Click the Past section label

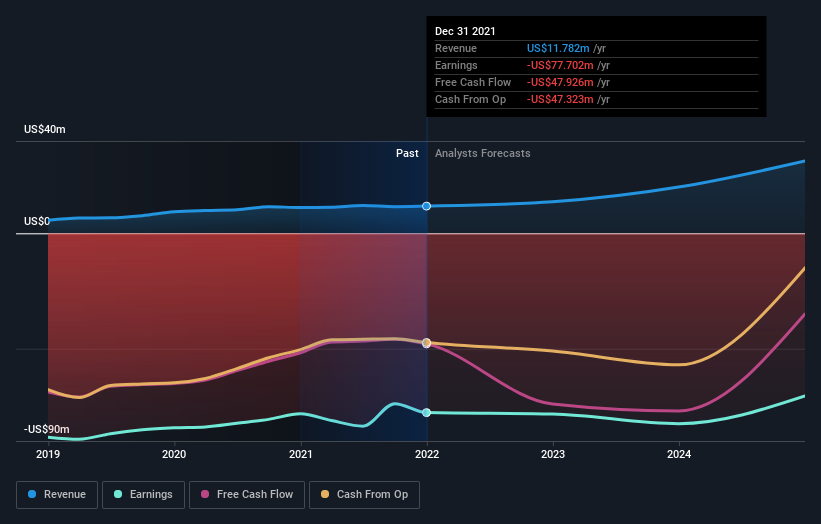[x=407, y=153]
